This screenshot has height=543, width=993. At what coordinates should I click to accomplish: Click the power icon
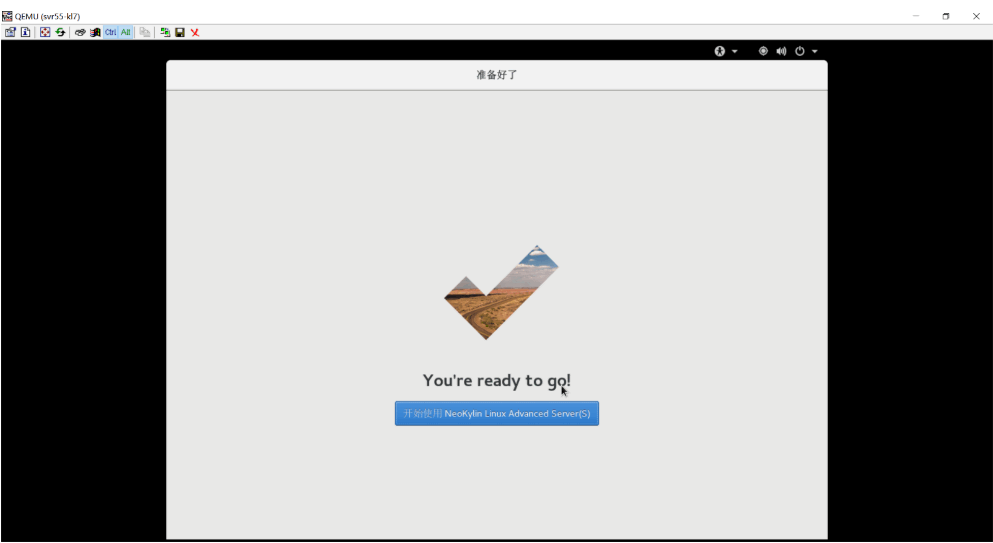pyautogui.click(x=800, y=51)
